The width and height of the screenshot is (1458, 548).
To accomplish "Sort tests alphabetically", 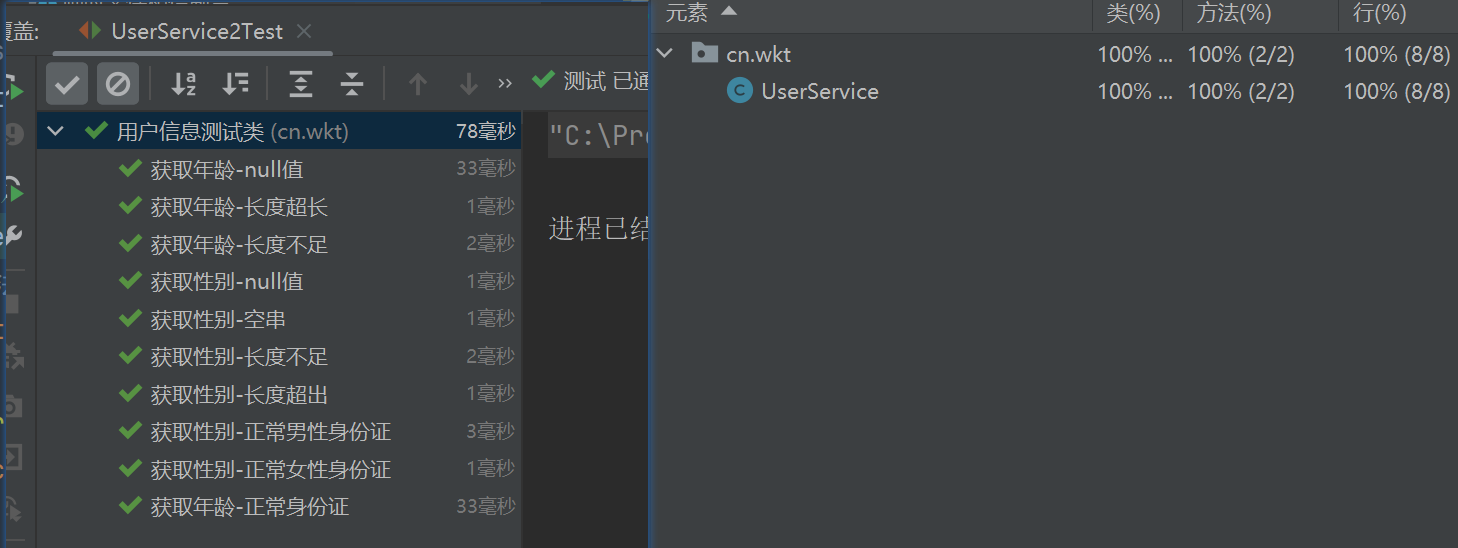I will [183, 84].
